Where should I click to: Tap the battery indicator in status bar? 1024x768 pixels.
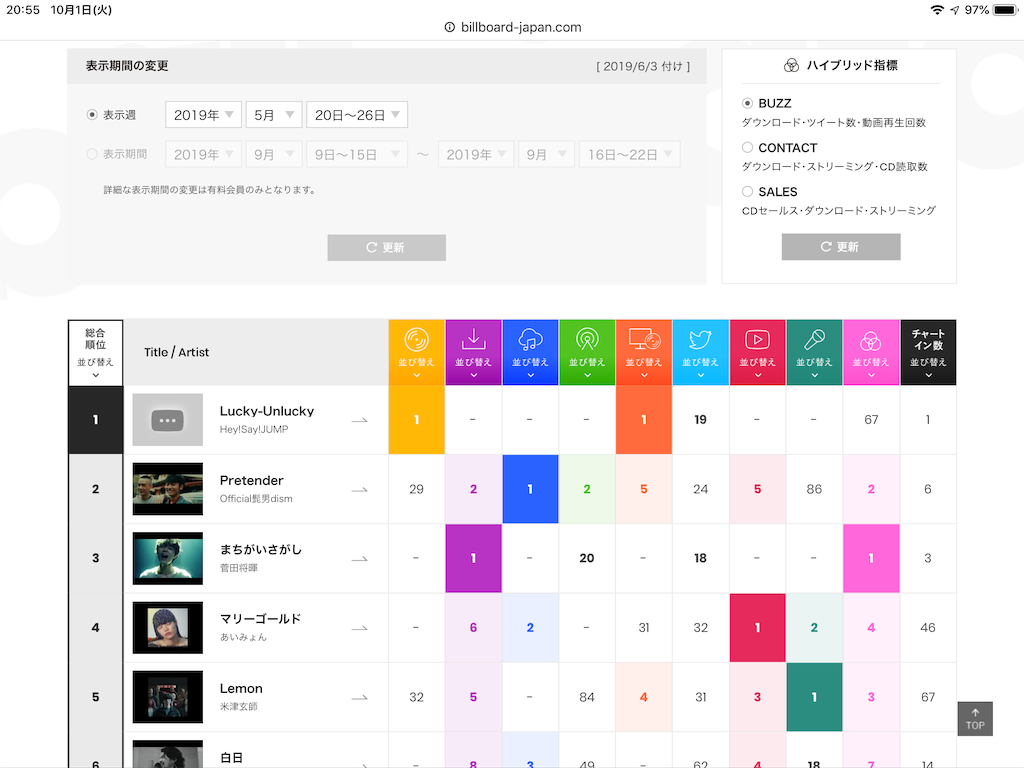(1006, 10)
